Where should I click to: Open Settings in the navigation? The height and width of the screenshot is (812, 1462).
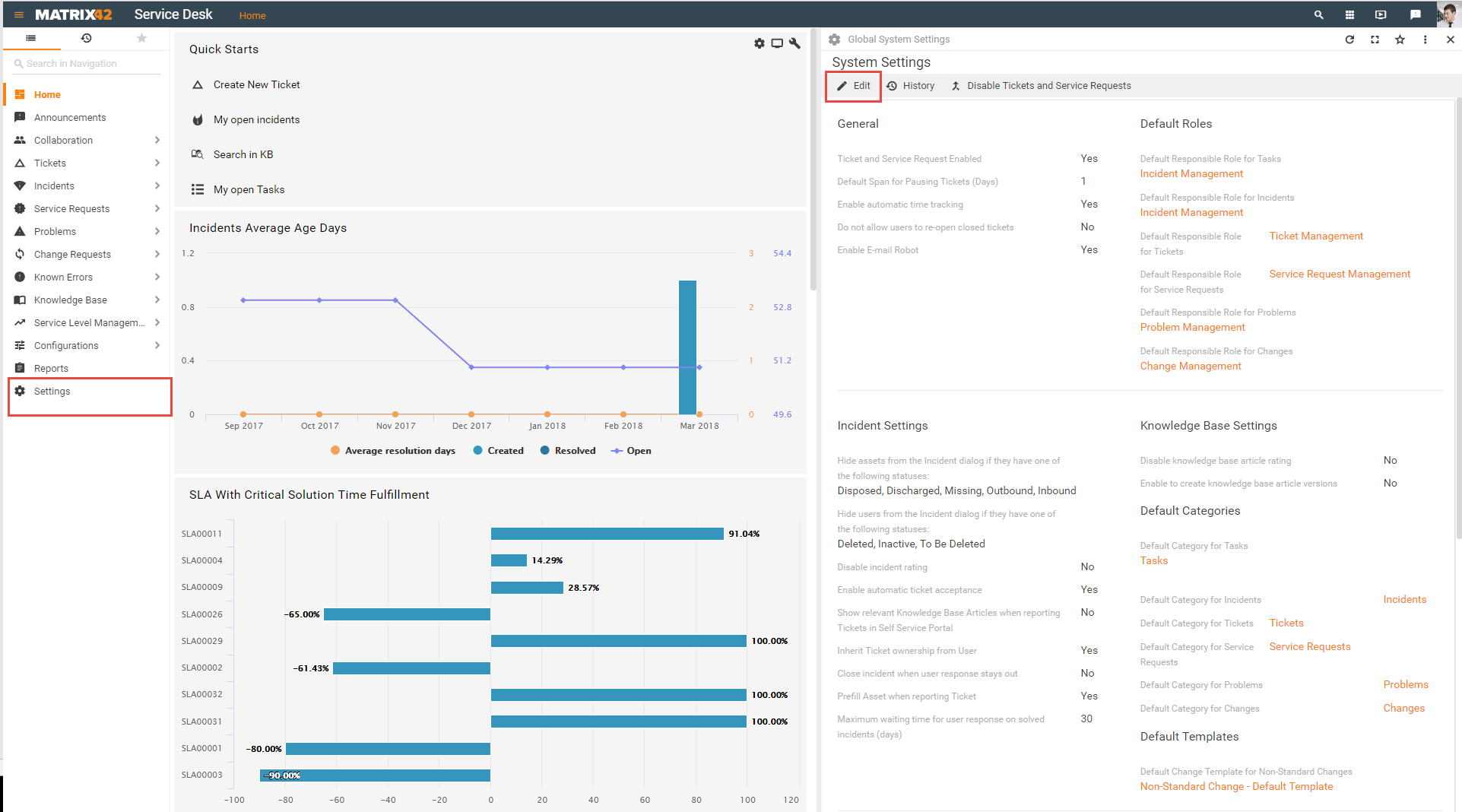tap(52, 391)
